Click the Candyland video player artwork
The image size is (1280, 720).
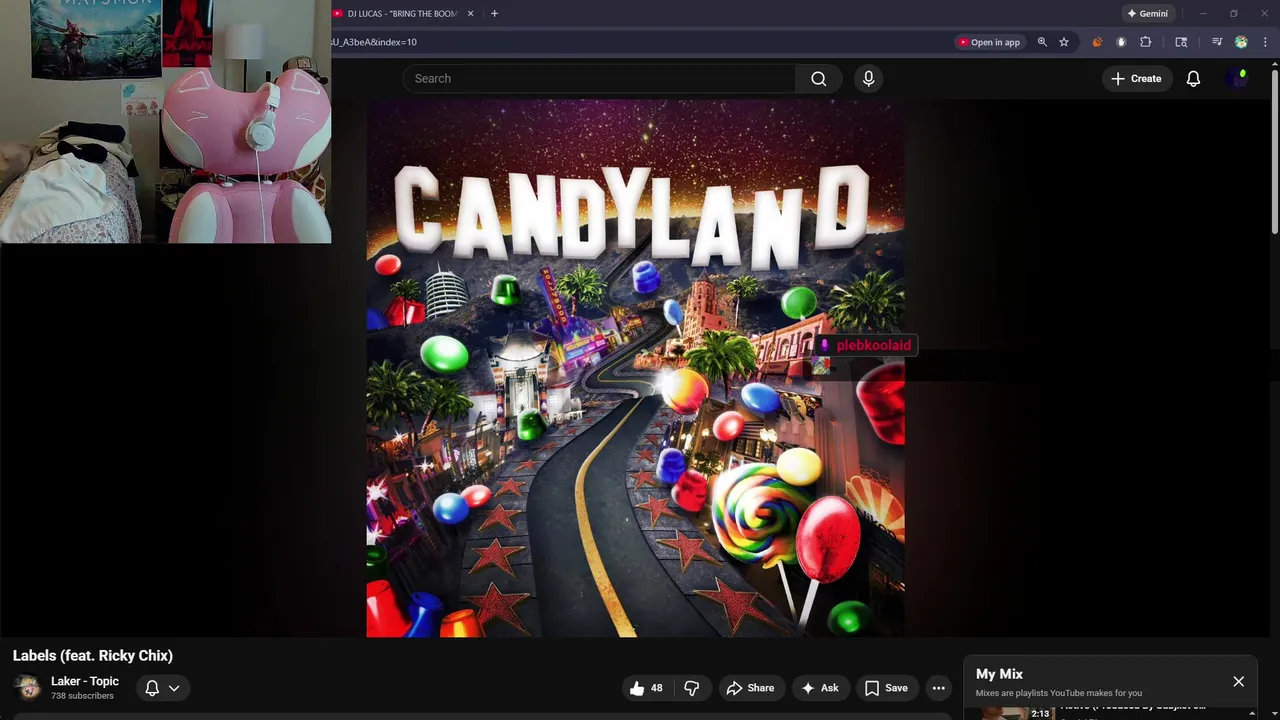635,368
